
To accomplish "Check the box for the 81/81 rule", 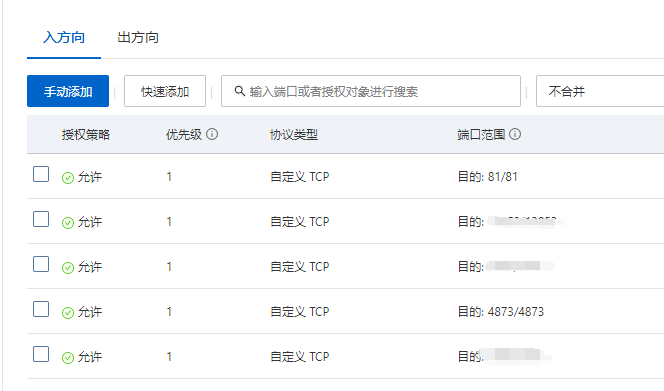I will 41,174.
